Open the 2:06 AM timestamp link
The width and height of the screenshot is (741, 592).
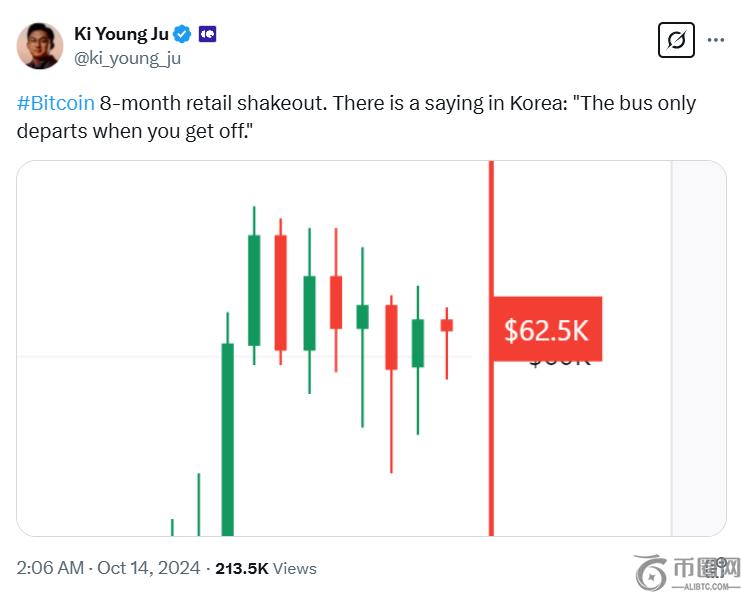point(50,568)
